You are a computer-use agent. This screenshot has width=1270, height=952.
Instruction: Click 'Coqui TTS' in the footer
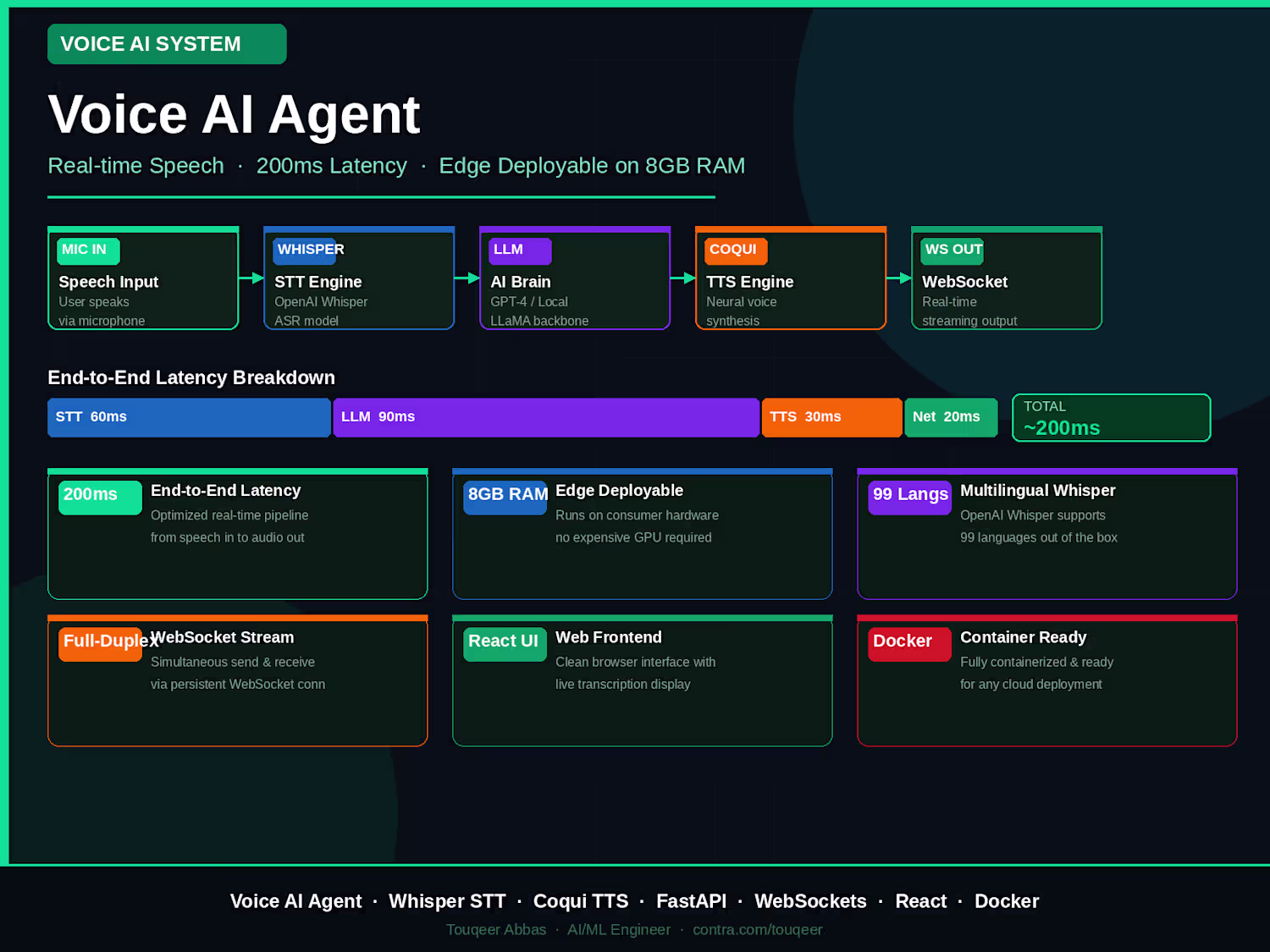(581, 901)
